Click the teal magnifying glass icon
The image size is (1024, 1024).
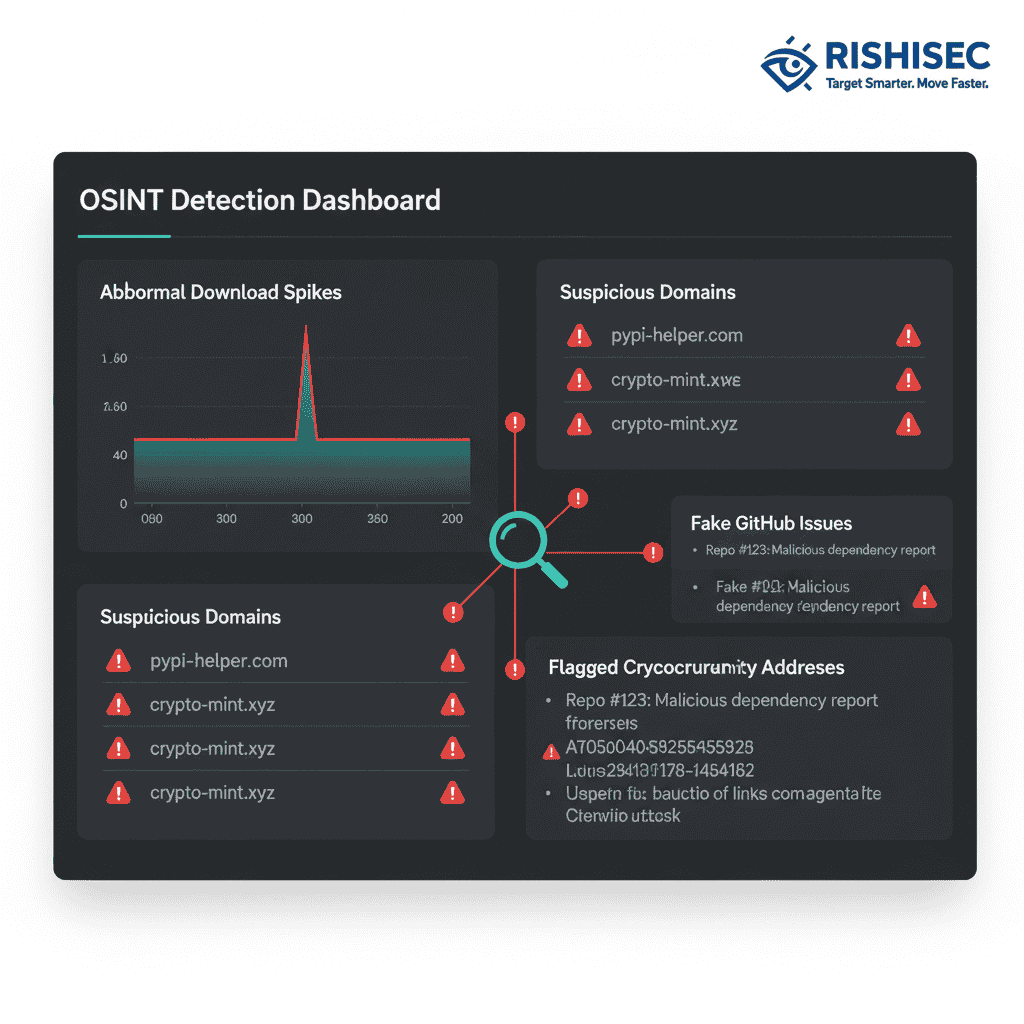[x=518, y=541]
